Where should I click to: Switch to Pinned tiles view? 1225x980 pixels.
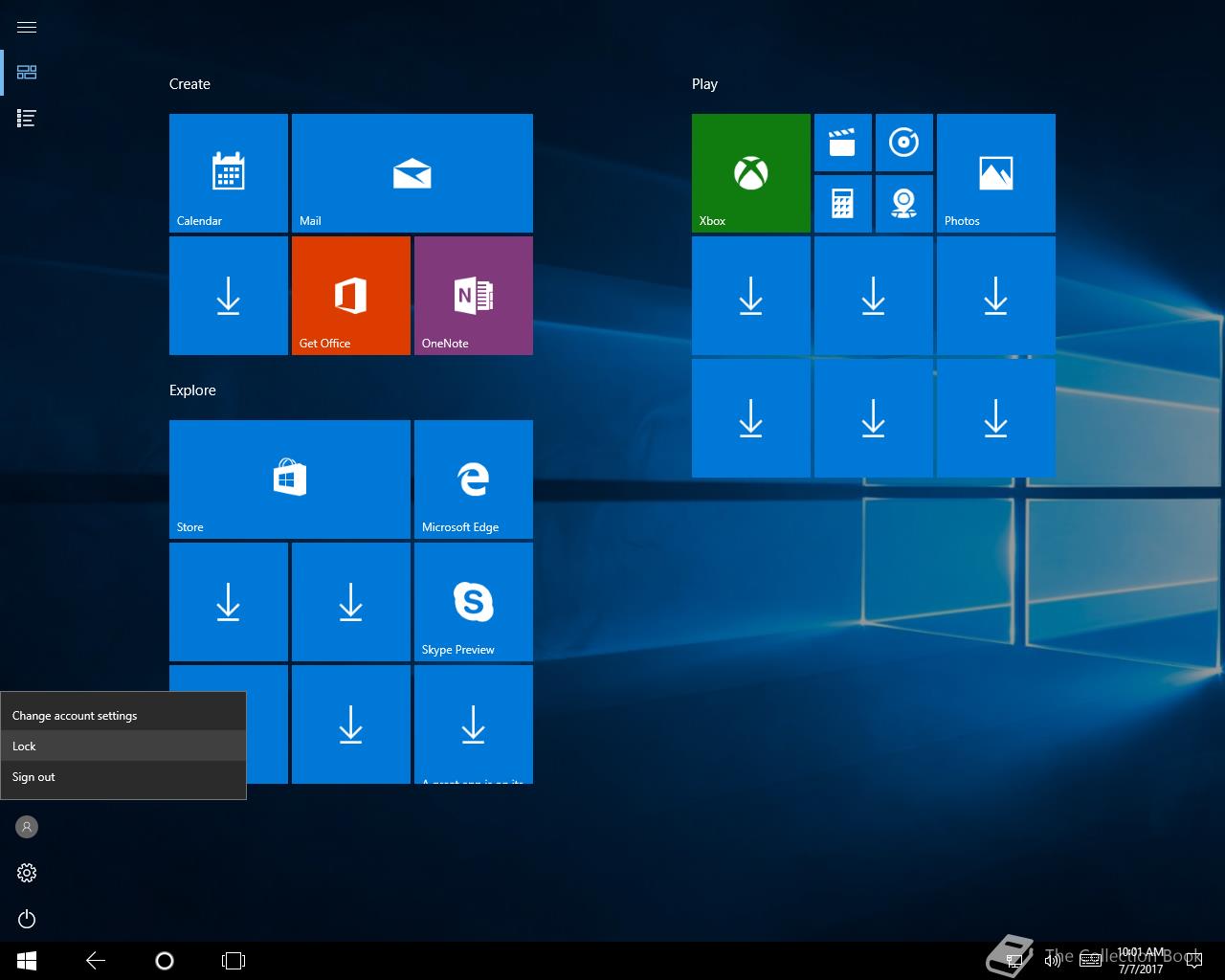click(x=27, y=73)
